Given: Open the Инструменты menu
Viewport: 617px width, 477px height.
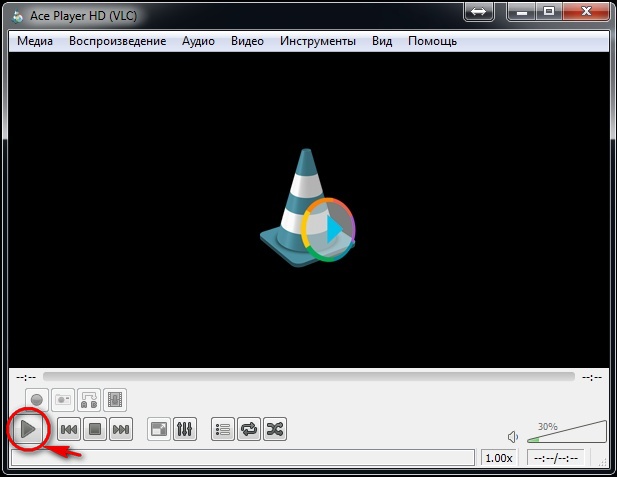Looking at the screenshot, I should click(318, 41).
